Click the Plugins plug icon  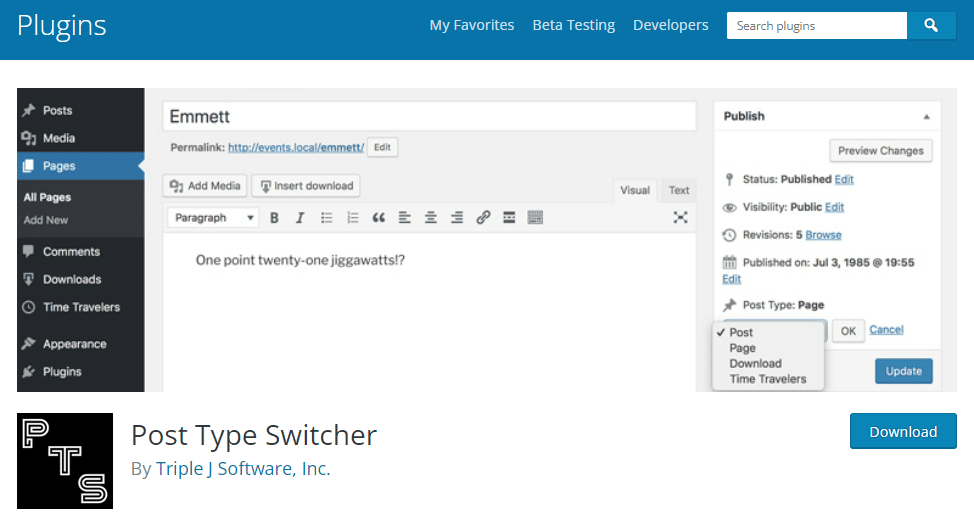29,371
